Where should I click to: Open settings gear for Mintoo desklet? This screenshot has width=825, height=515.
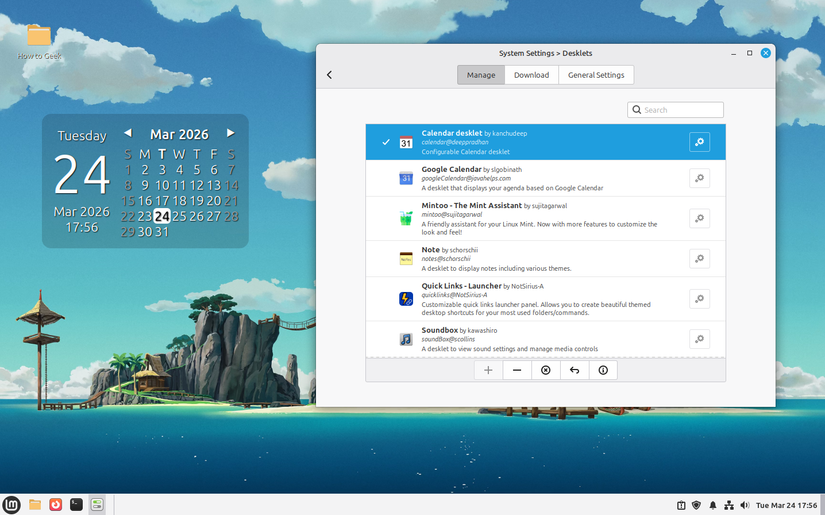pos(699,218)
